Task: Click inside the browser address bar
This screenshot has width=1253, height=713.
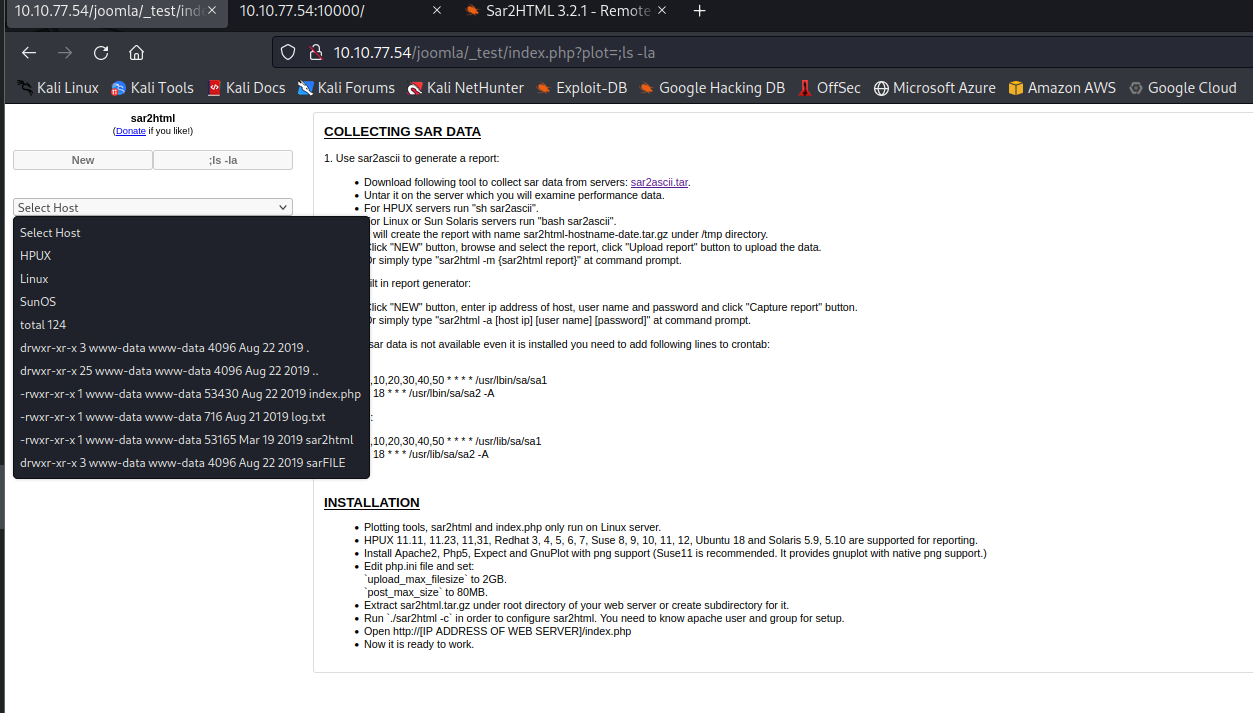Action: tap(500, 52)
